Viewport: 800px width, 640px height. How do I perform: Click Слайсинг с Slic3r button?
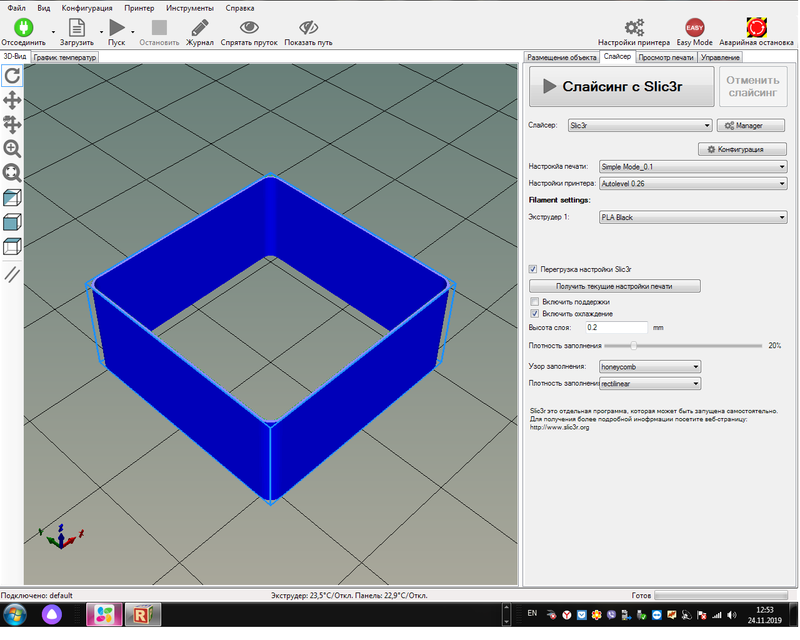[x=621, y=87]
